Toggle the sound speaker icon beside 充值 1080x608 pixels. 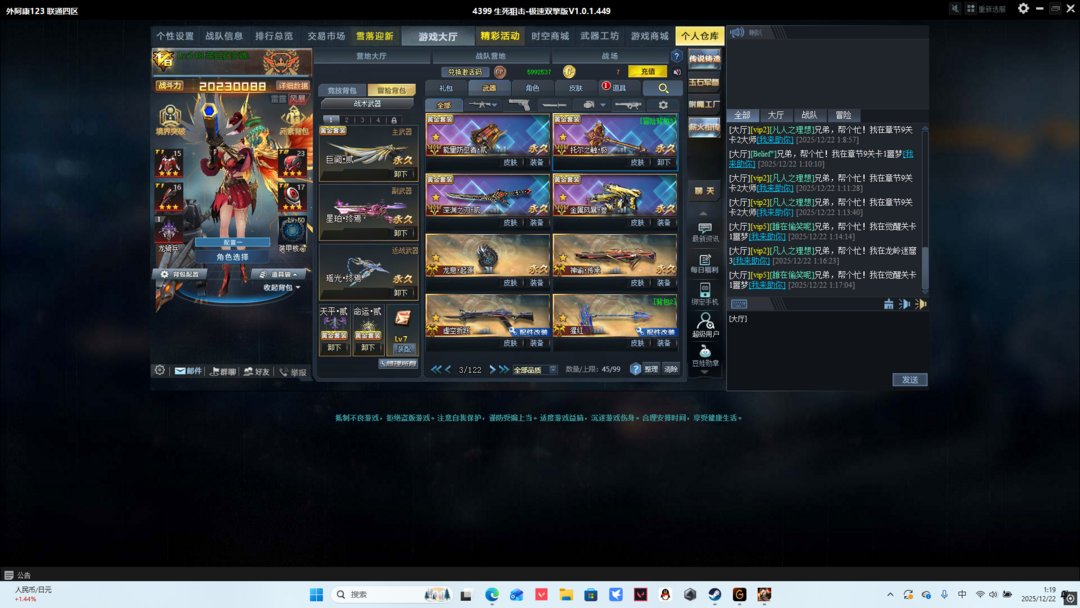point(677,72)
